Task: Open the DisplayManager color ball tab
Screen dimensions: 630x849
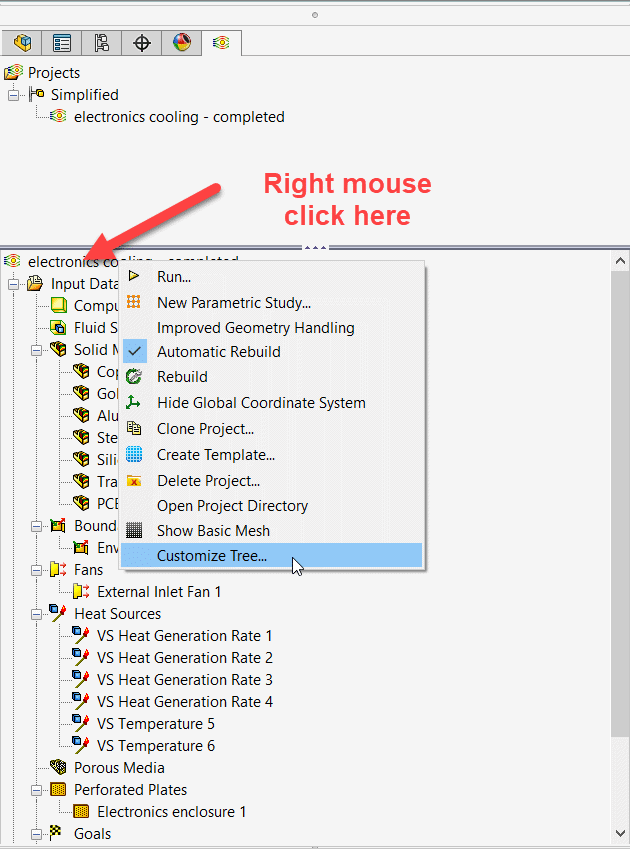Action: tap(182, 43)
